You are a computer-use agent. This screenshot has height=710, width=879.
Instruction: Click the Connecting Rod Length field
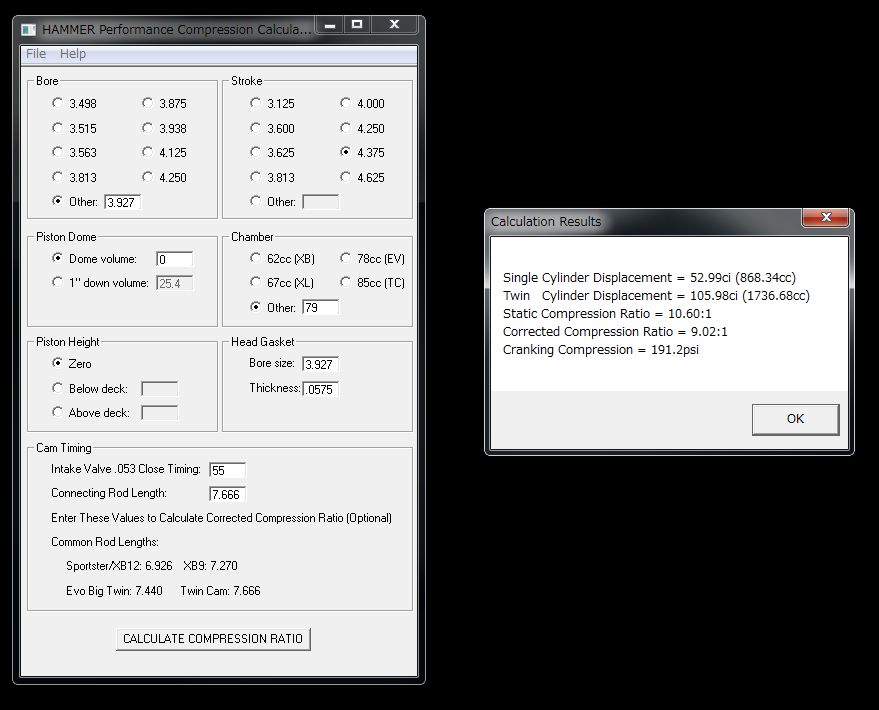[227, 494]
